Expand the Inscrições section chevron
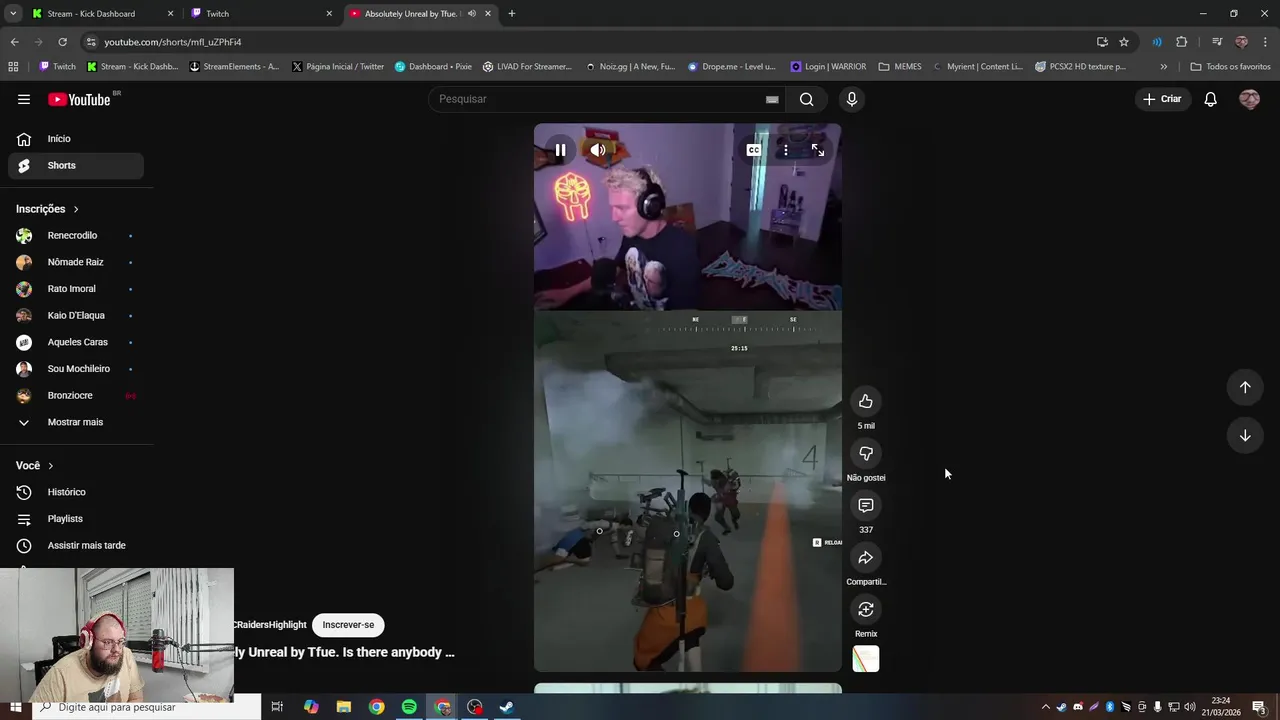This screenshot has width=1280, height=720. [76, 209]
